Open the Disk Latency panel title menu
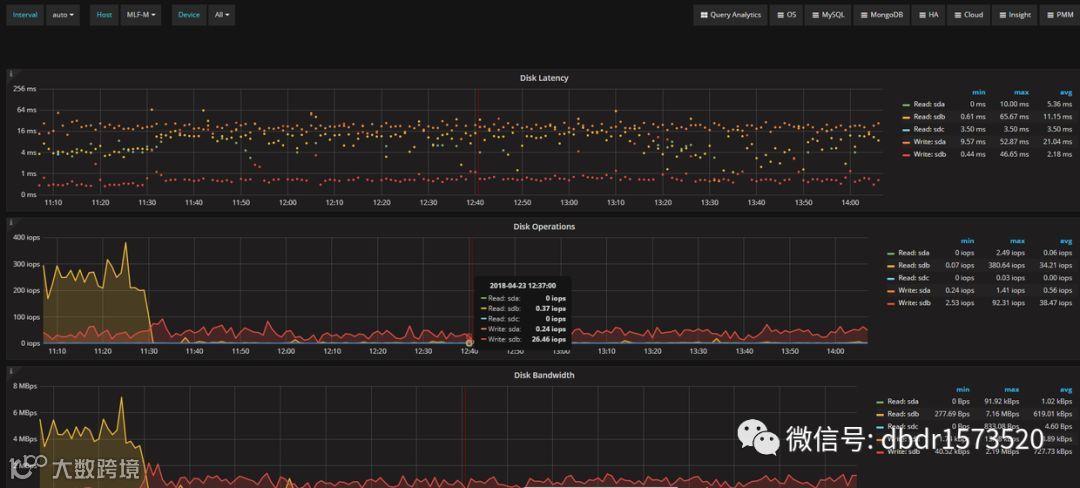 coord(543,78)
